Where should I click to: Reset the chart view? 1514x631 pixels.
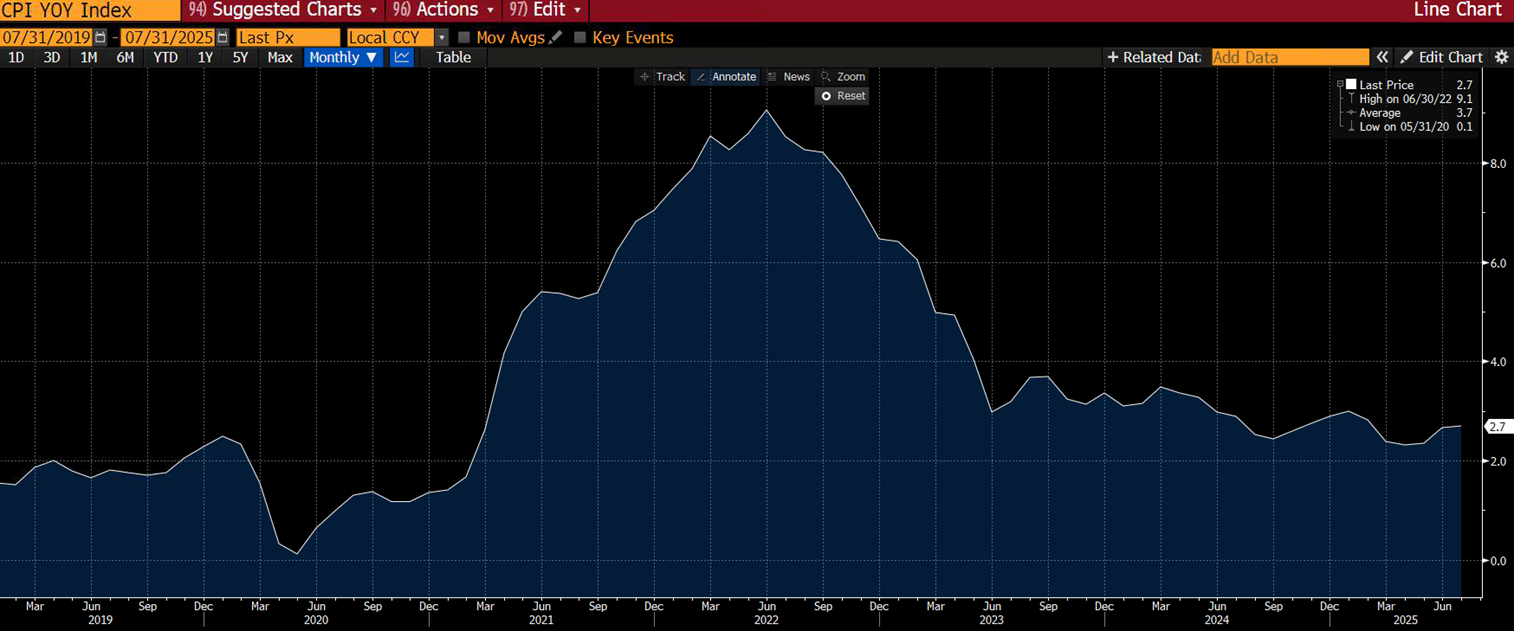click(842, 96)
